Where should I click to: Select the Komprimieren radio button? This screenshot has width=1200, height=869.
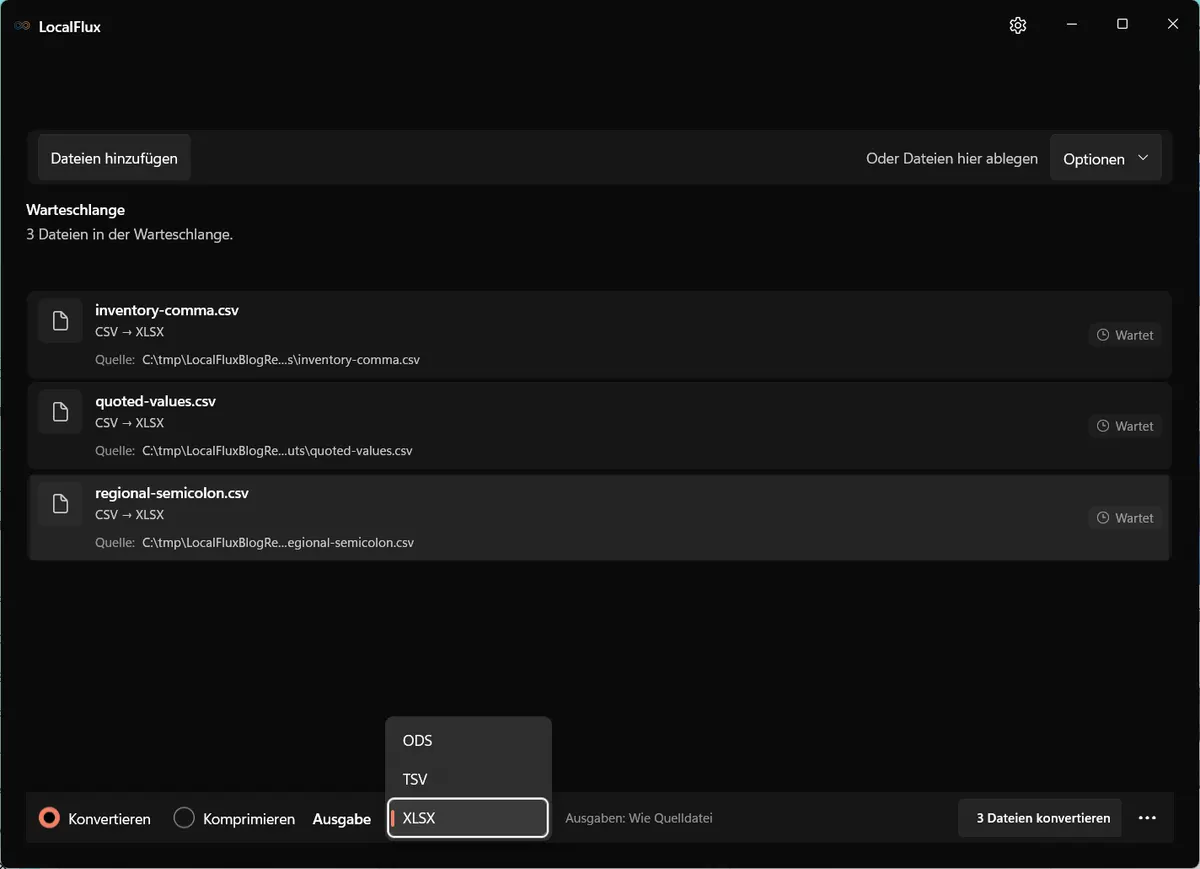pos(184,818)
